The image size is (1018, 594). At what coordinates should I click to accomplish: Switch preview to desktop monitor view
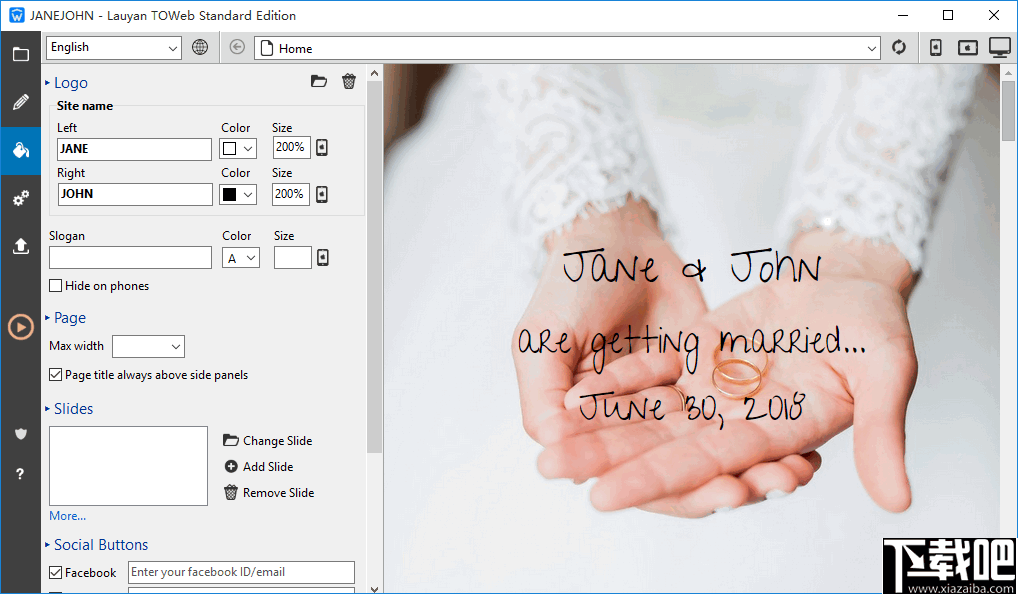pos(999,47)
